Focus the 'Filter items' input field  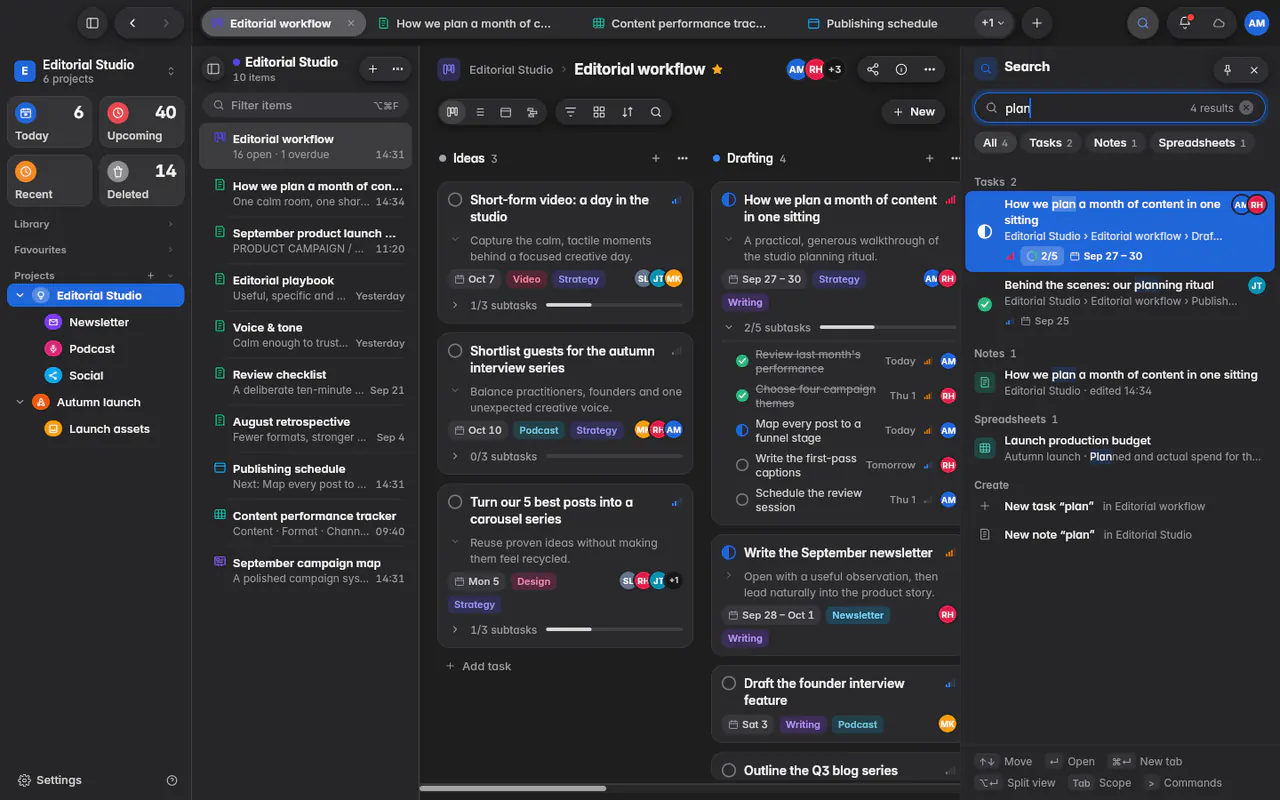tap(305, 105)
